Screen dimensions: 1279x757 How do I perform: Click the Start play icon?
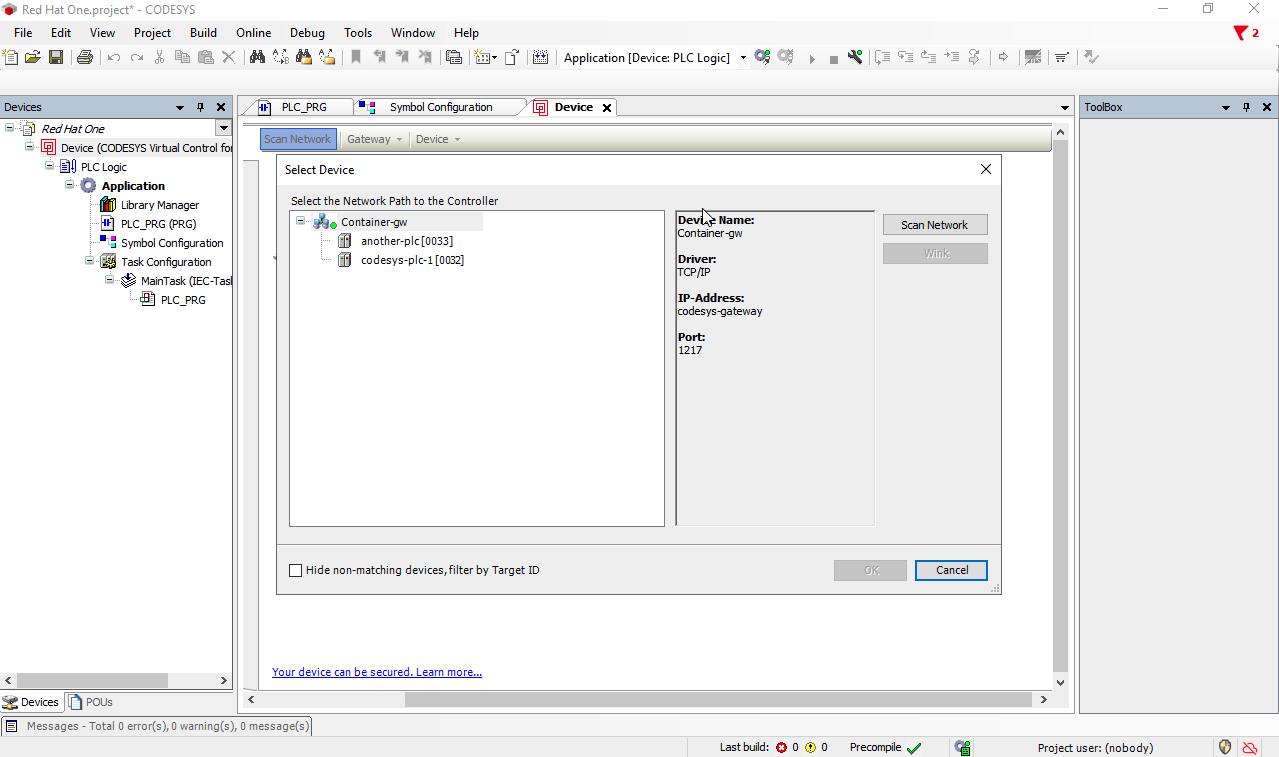pos(811,58)
